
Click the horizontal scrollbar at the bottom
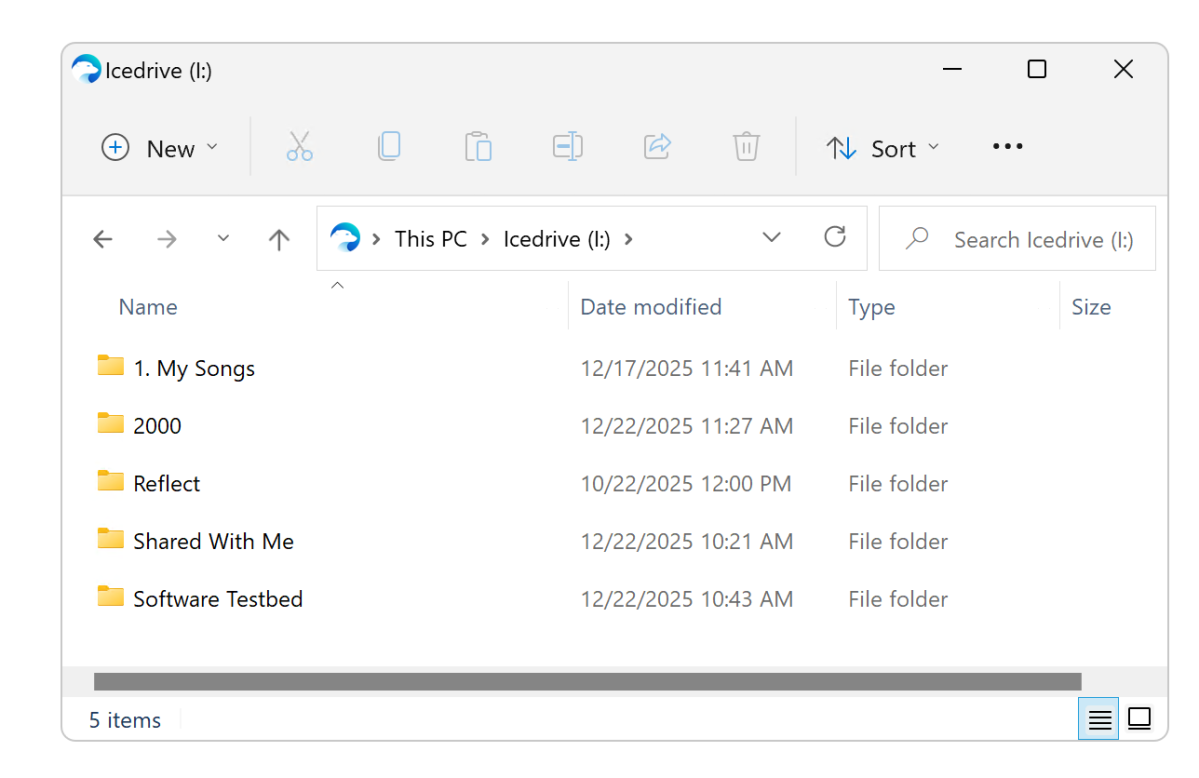[587, 681]
